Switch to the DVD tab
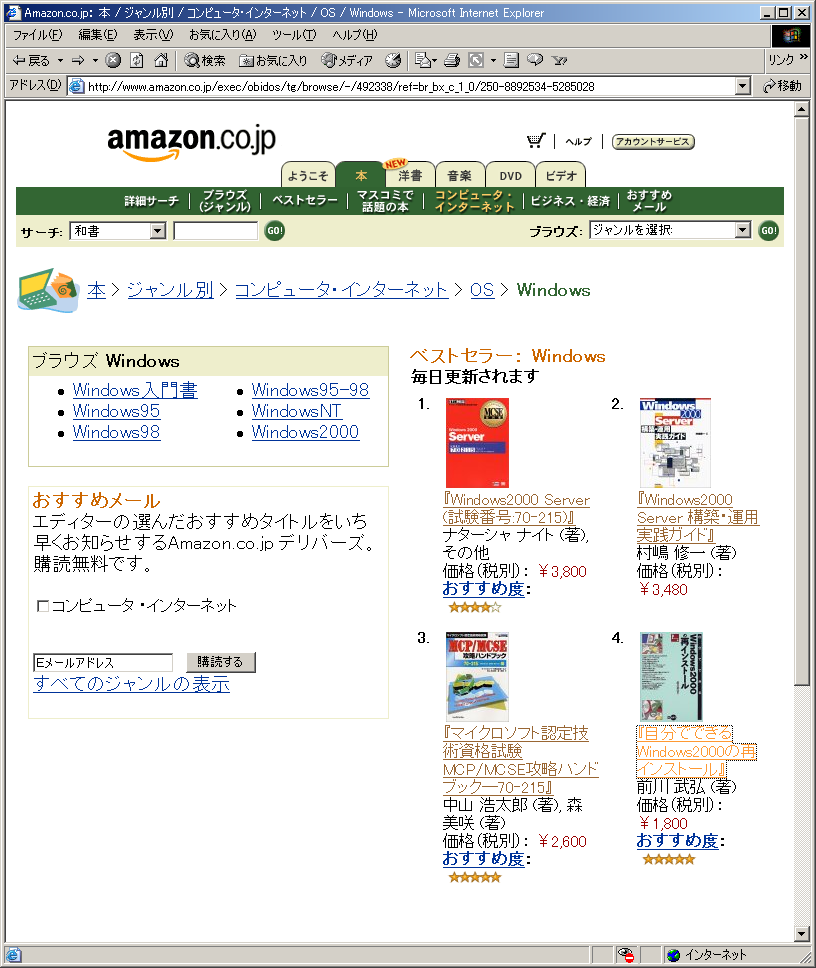 coord(510,175)
